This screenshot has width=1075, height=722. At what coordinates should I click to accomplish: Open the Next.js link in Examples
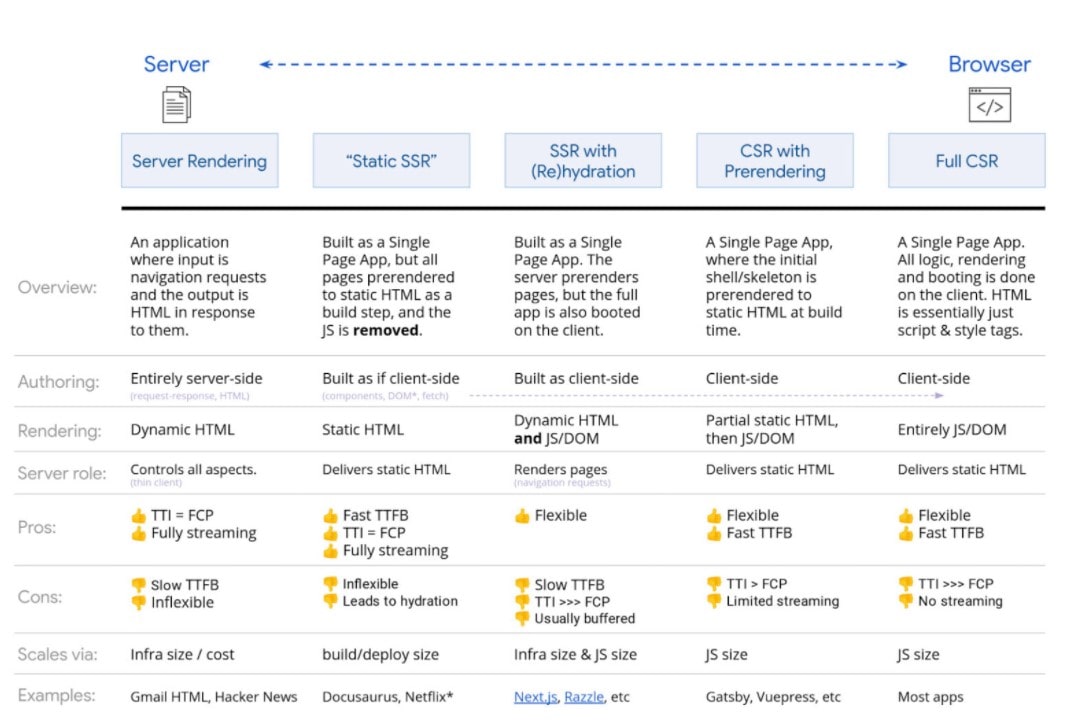point(536,697)
